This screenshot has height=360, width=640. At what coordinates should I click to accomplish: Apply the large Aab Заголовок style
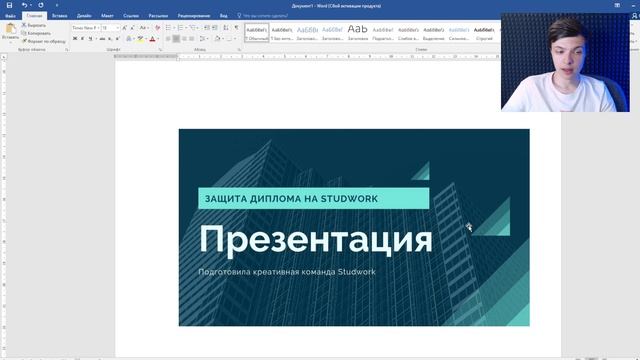(x=358, y=33)
